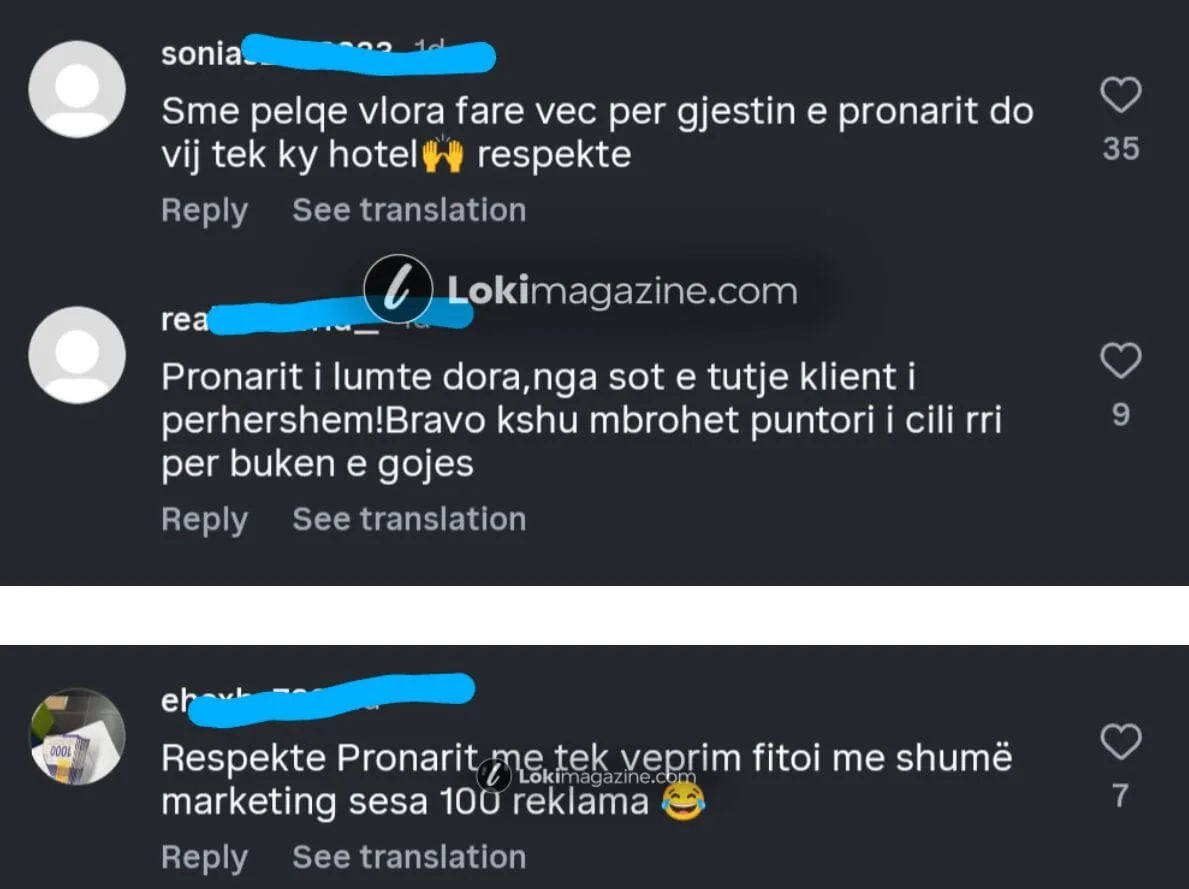See translation of sonia's Vlora comment
Screen dimensions: 1189x889
(408, 210)
